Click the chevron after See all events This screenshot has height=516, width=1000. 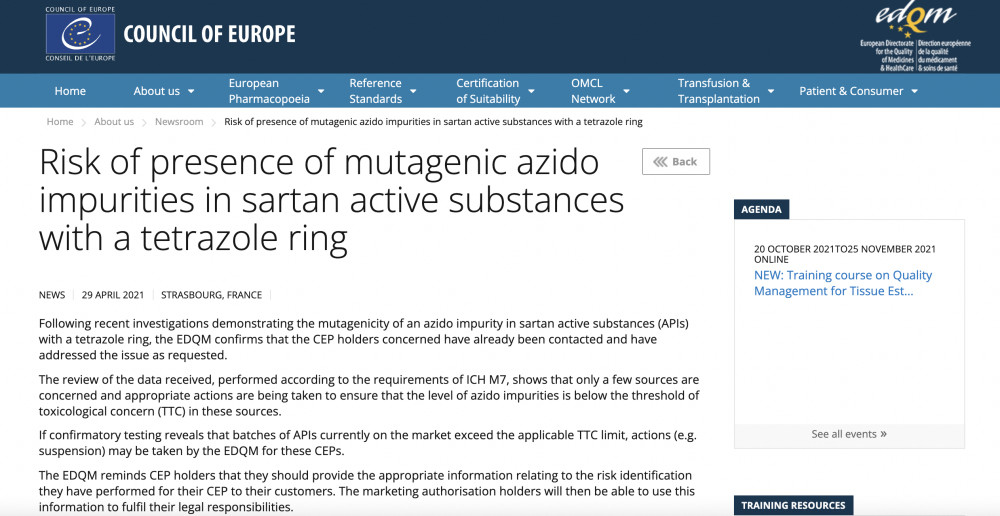[x=883, y=434]
